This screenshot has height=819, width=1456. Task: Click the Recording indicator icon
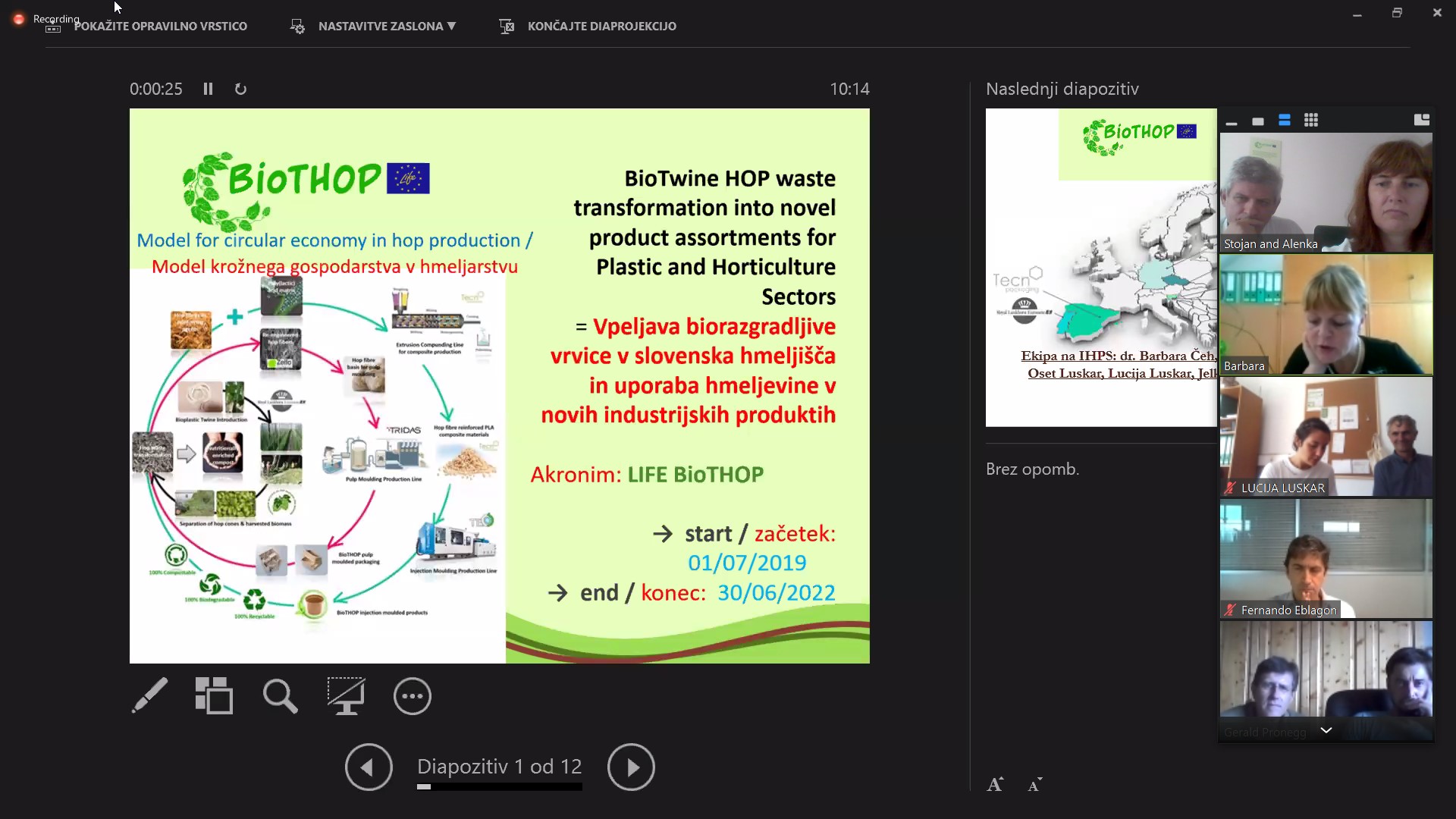coord(19,19)
